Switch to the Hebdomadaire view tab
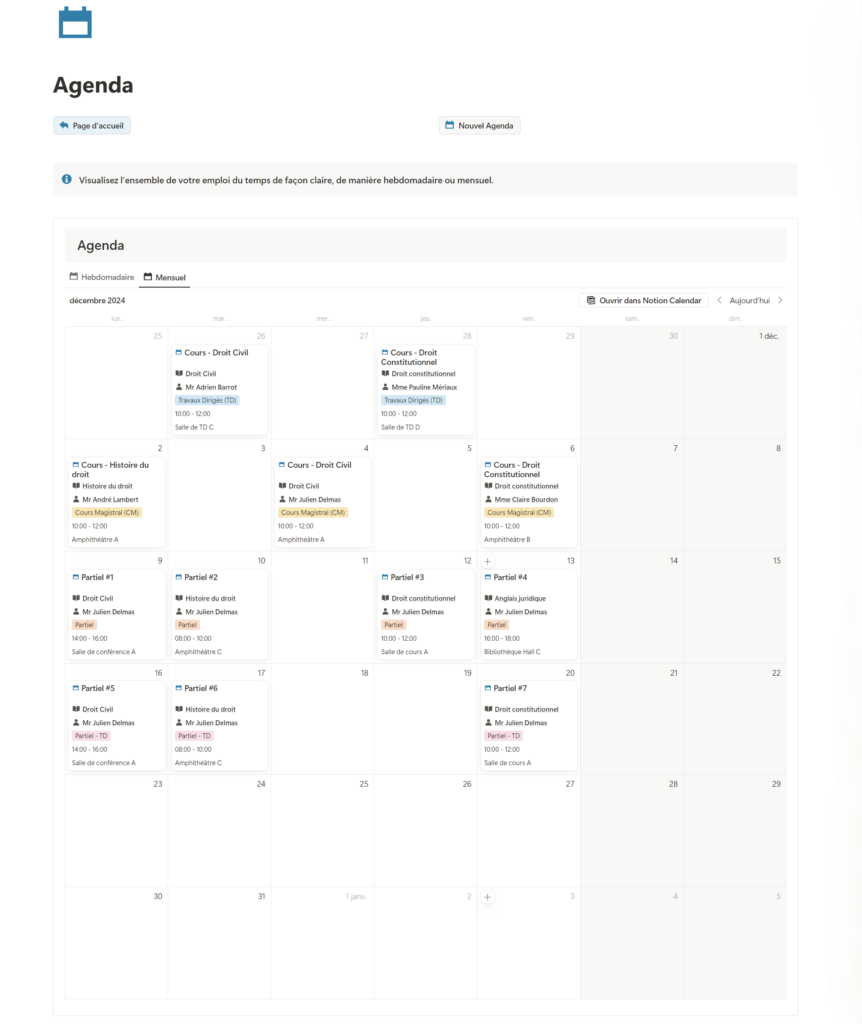The width and height of the screenshot is (862, 1024). 101,277
